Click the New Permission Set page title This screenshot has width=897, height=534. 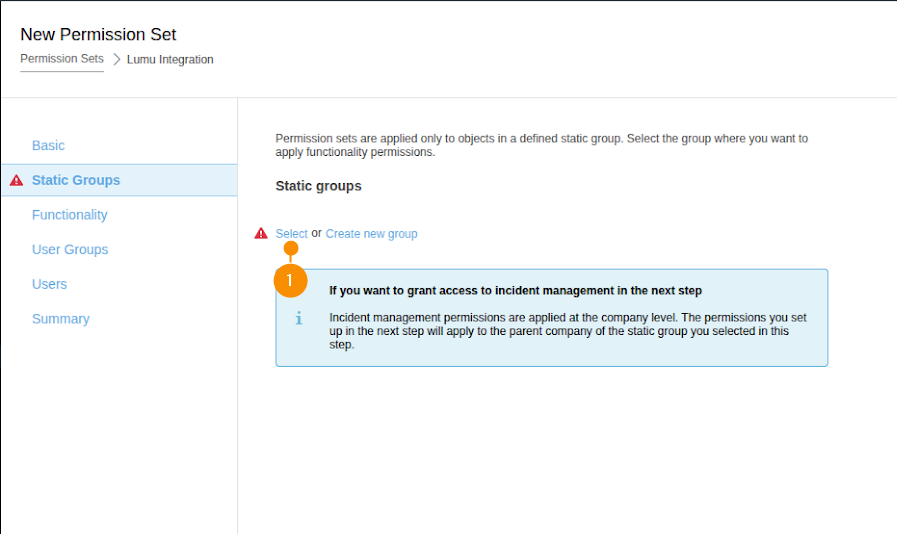coord(98,35)
